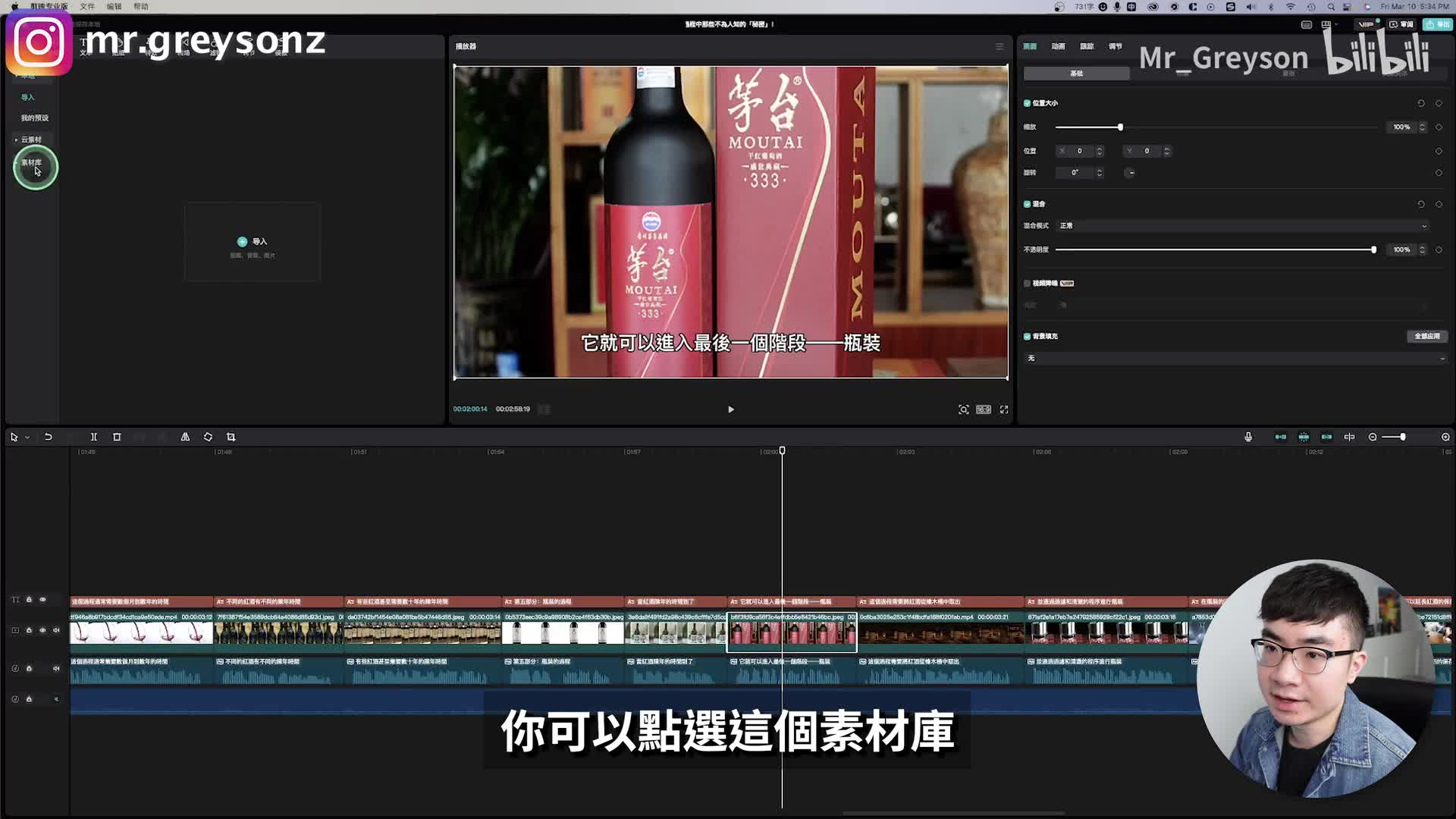Toggle the 位置大小 checkbox
This screenshot has width=1456, height=819.
click(1027, 103)
